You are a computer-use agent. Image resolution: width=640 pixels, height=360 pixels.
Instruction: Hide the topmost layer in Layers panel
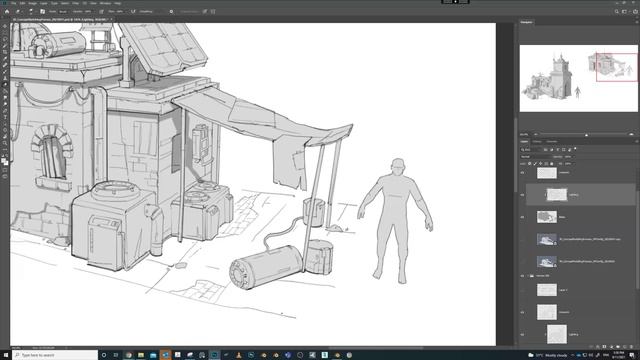pyautogui.click(x=522, y=173)
